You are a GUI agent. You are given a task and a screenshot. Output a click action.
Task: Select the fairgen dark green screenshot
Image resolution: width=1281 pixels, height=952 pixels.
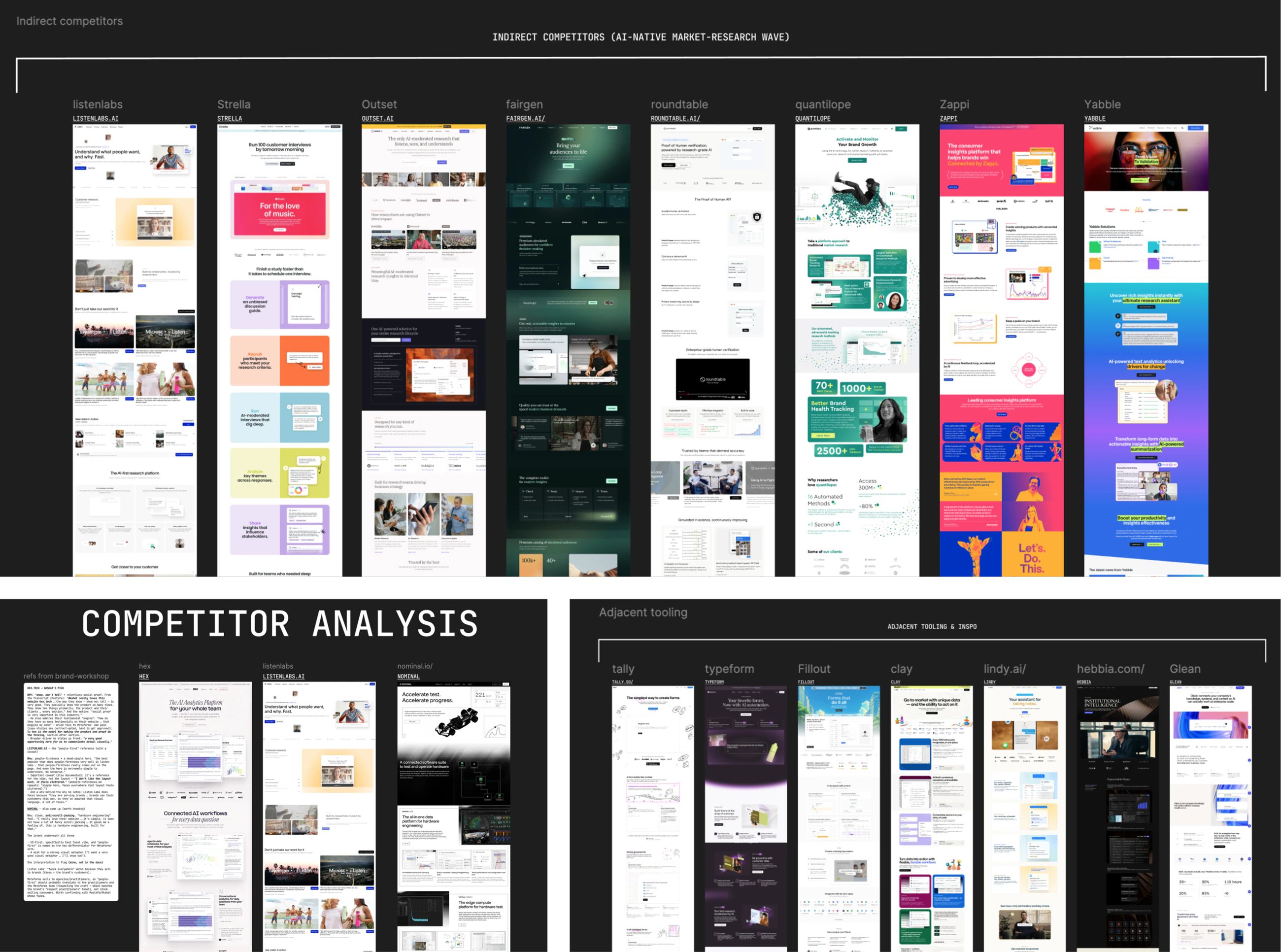point(568,350)
